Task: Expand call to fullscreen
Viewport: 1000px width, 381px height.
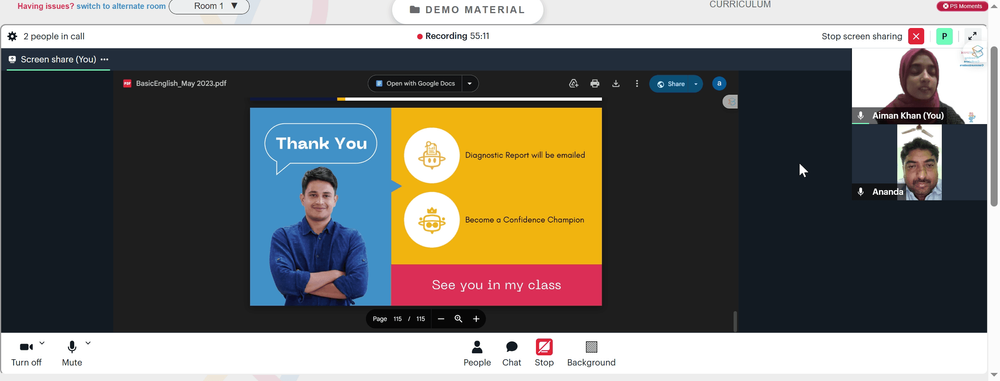Action: [973, 36]
